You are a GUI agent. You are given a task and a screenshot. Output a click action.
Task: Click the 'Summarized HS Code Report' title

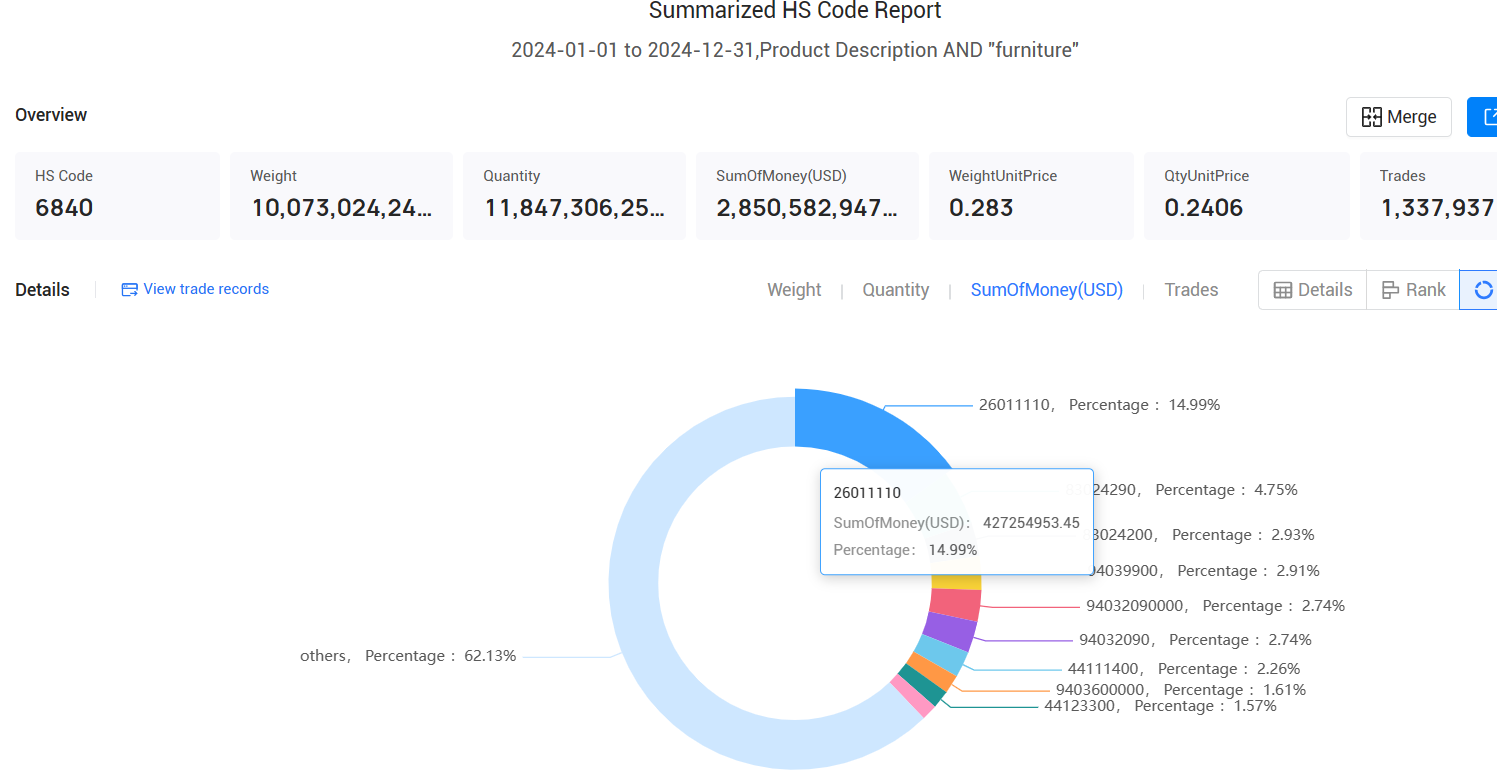[x=795, y=11]
